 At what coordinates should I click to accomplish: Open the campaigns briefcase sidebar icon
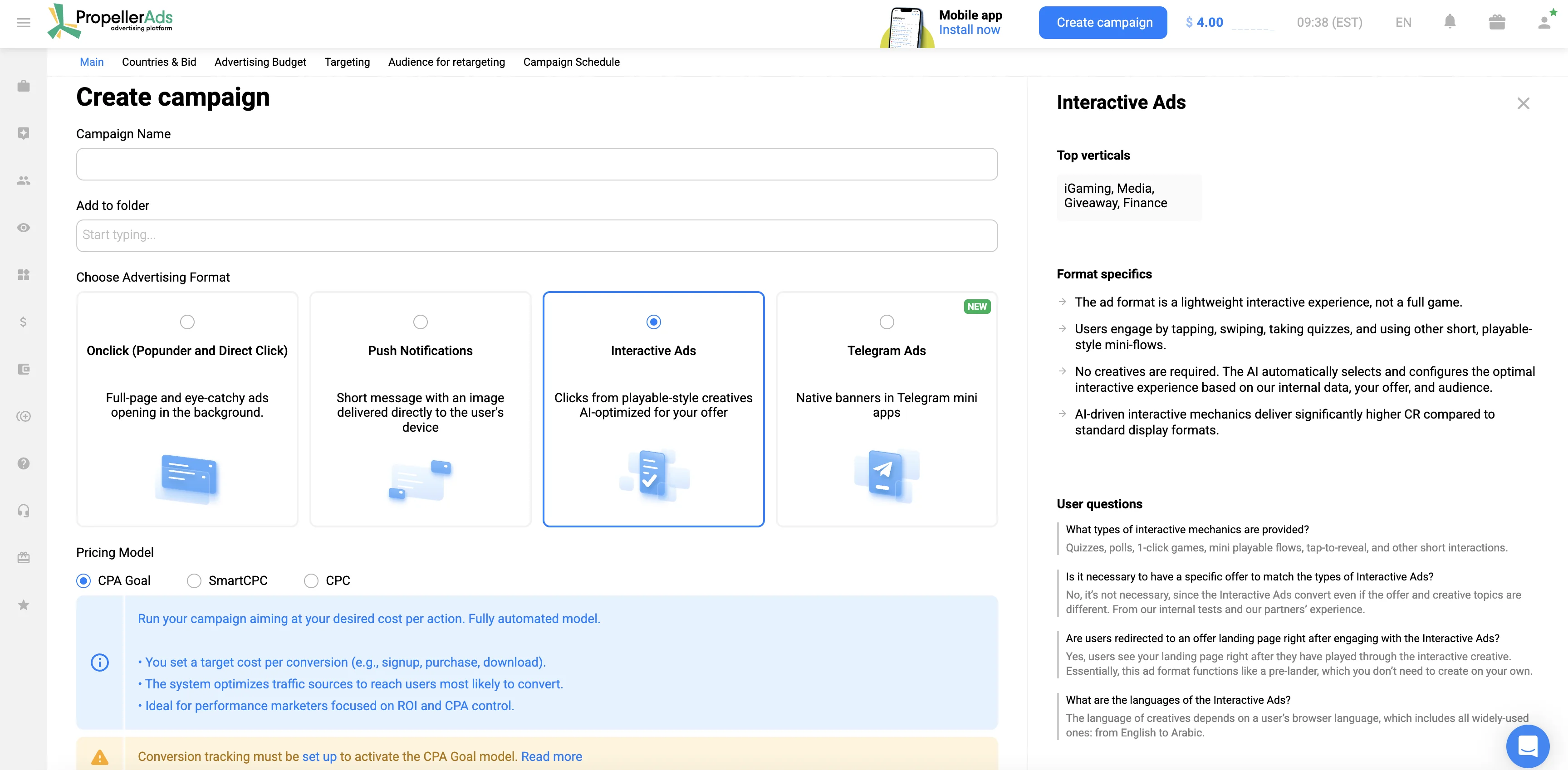click(x=23, y=86)
